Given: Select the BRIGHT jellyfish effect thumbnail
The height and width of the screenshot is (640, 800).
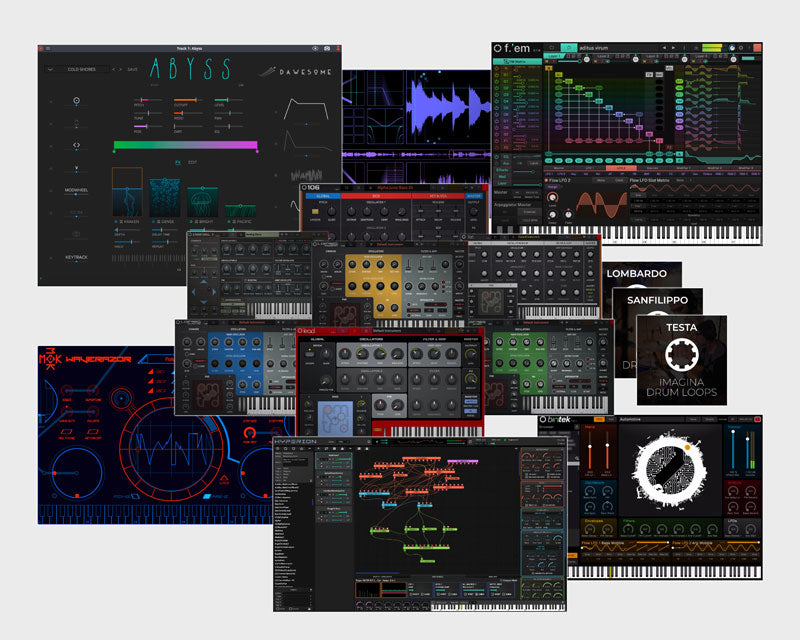Looking at the screenshot, I should coord(203,202).
